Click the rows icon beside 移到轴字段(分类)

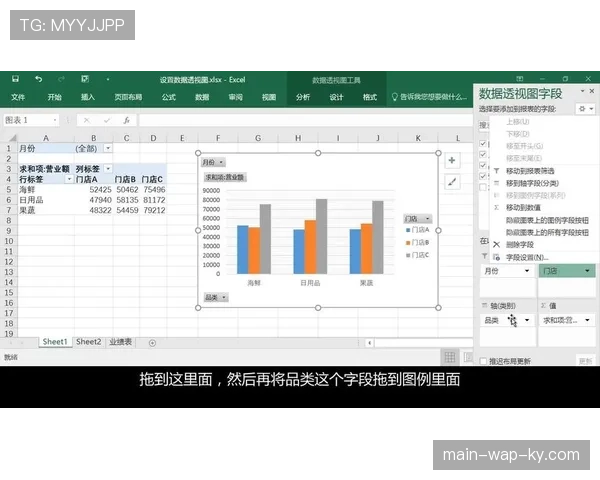click(496, 183)
